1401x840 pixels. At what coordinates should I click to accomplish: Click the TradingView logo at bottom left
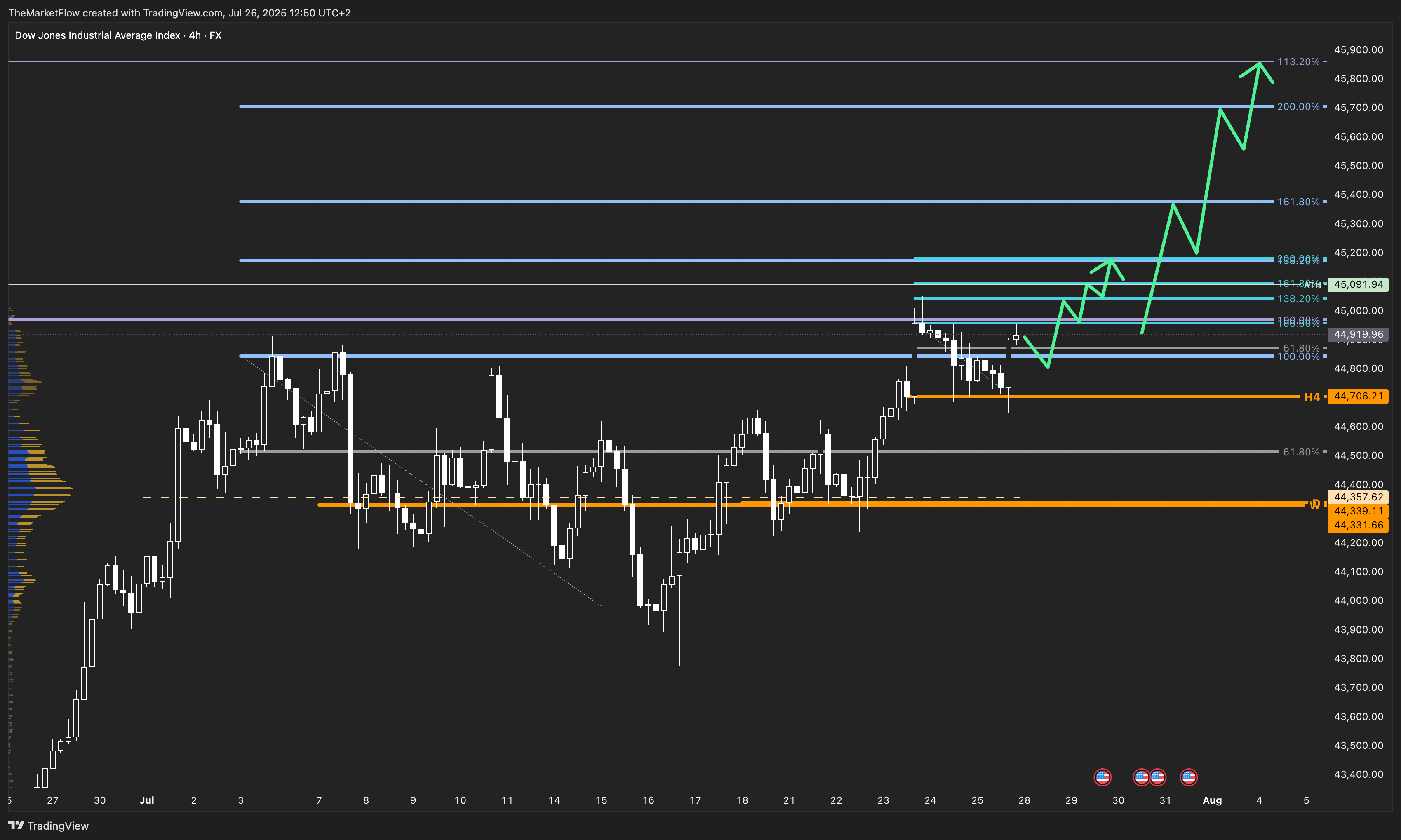(x=49, y=825)
